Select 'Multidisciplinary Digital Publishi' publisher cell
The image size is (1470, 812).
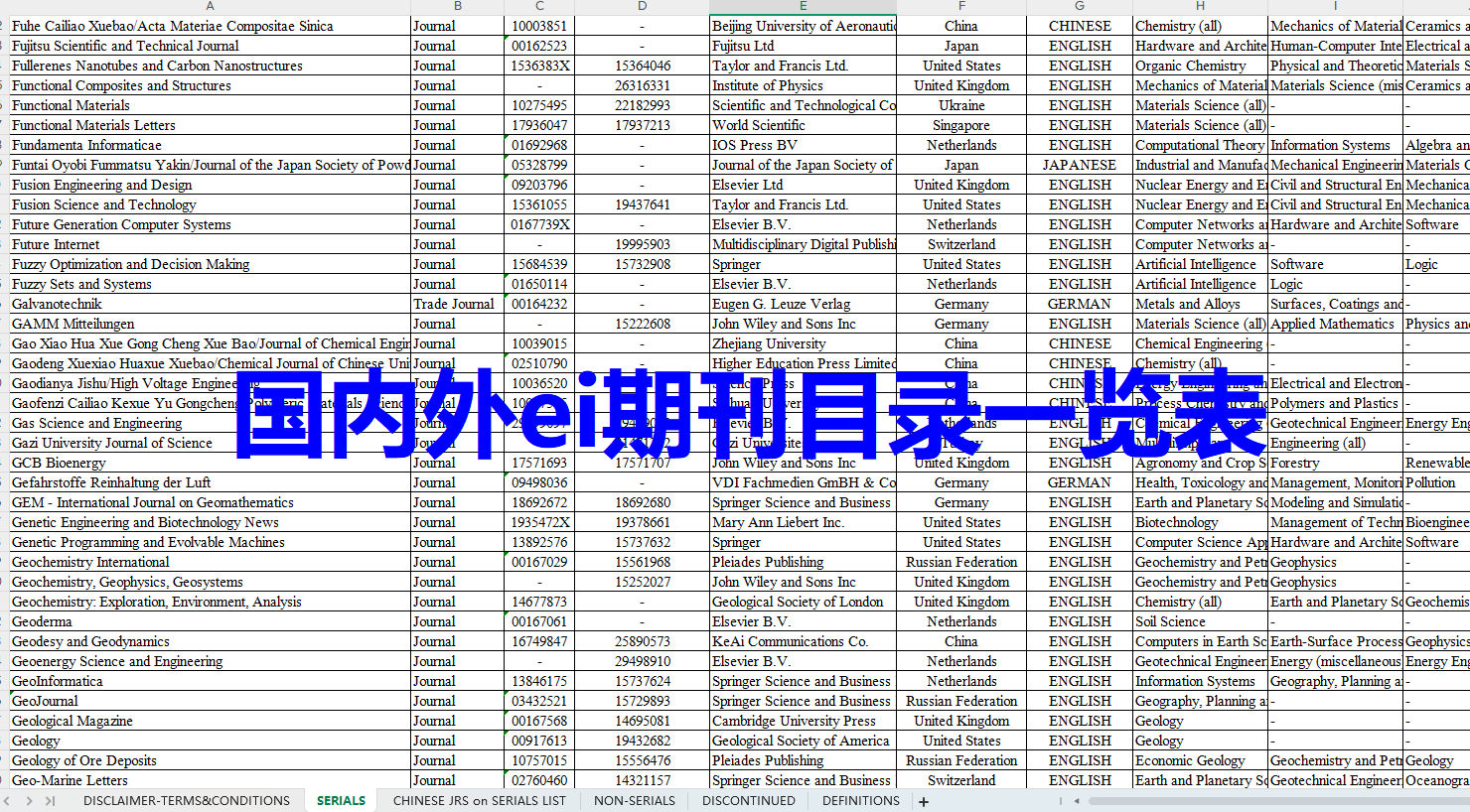[803, 244]
